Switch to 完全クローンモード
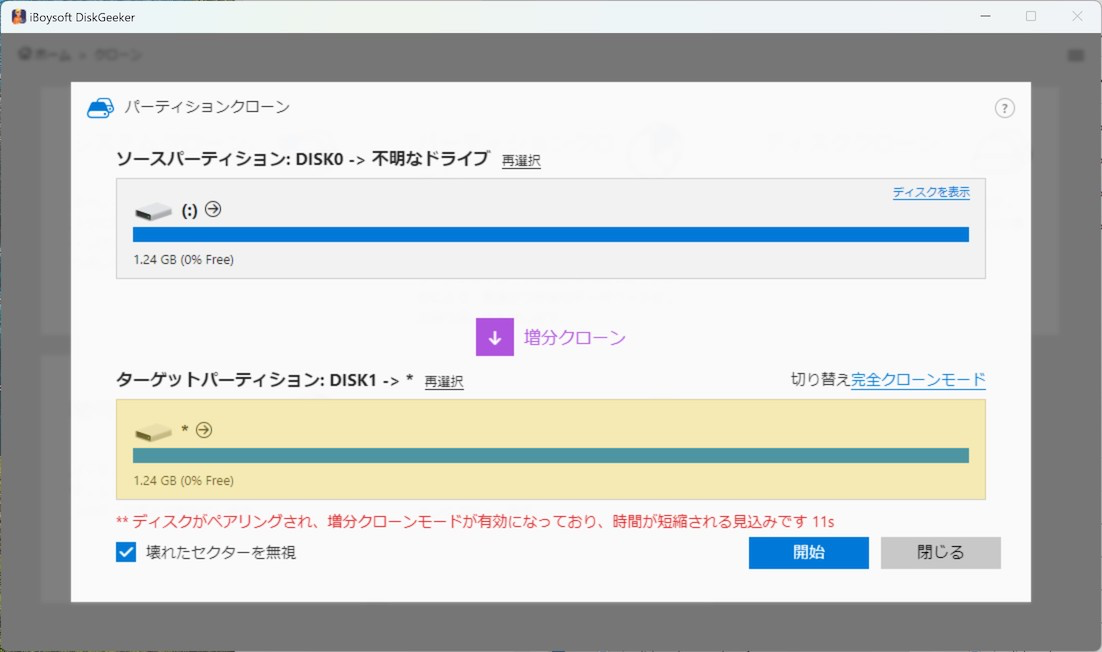 point(918,380)
